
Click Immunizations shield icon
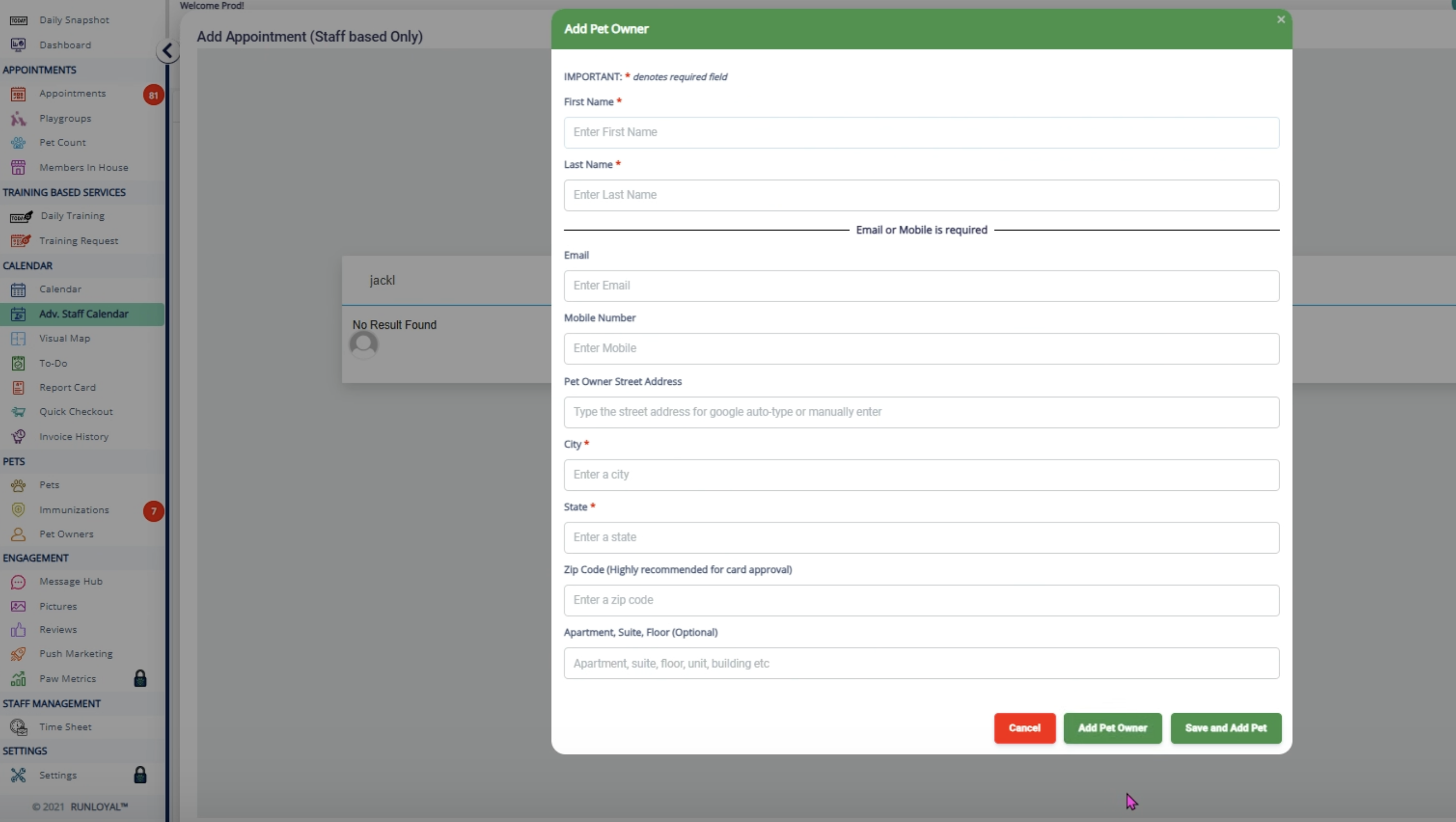(18, 510)
